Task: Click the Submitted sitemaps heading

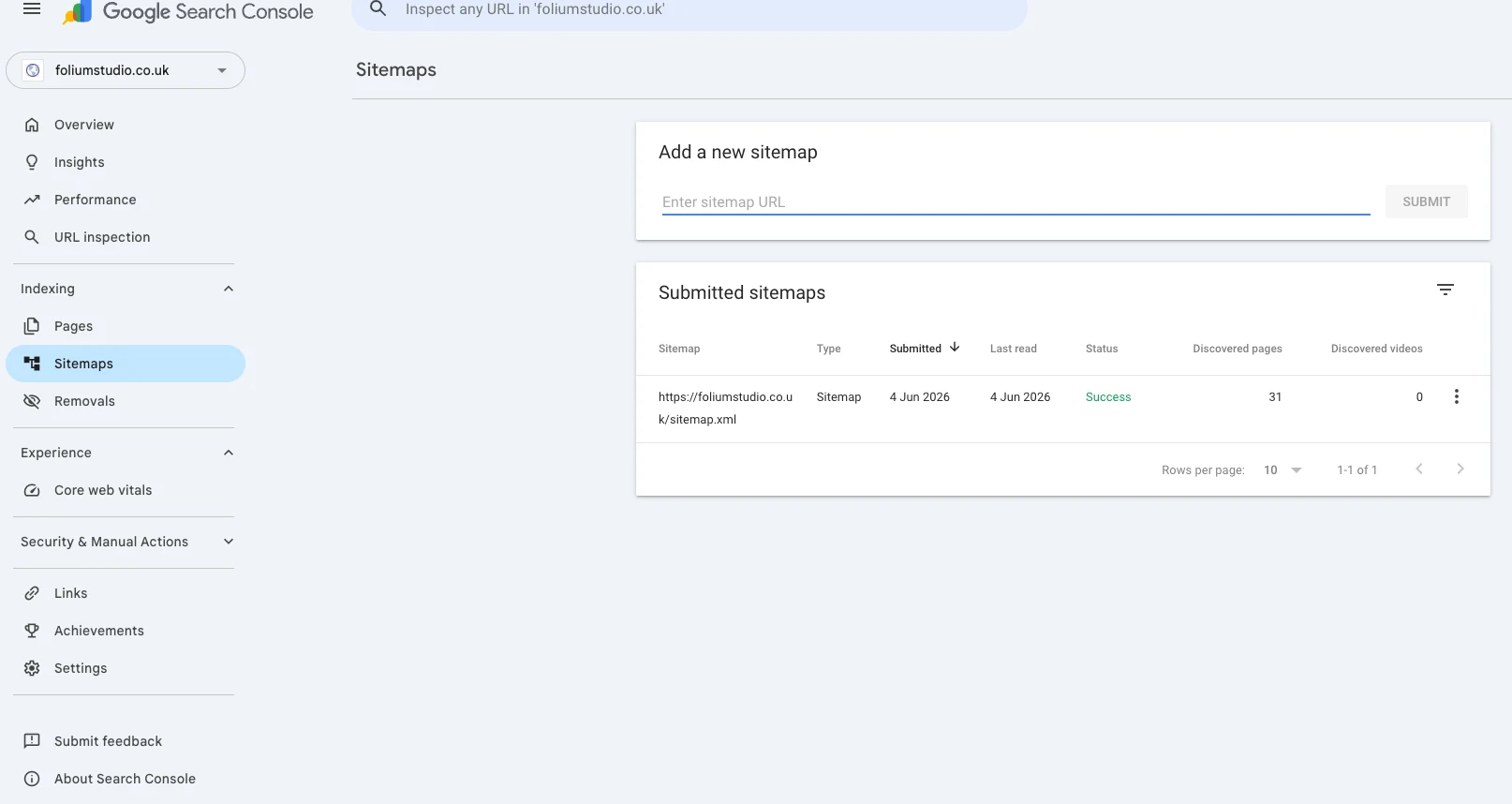Action: pos(742,292)
